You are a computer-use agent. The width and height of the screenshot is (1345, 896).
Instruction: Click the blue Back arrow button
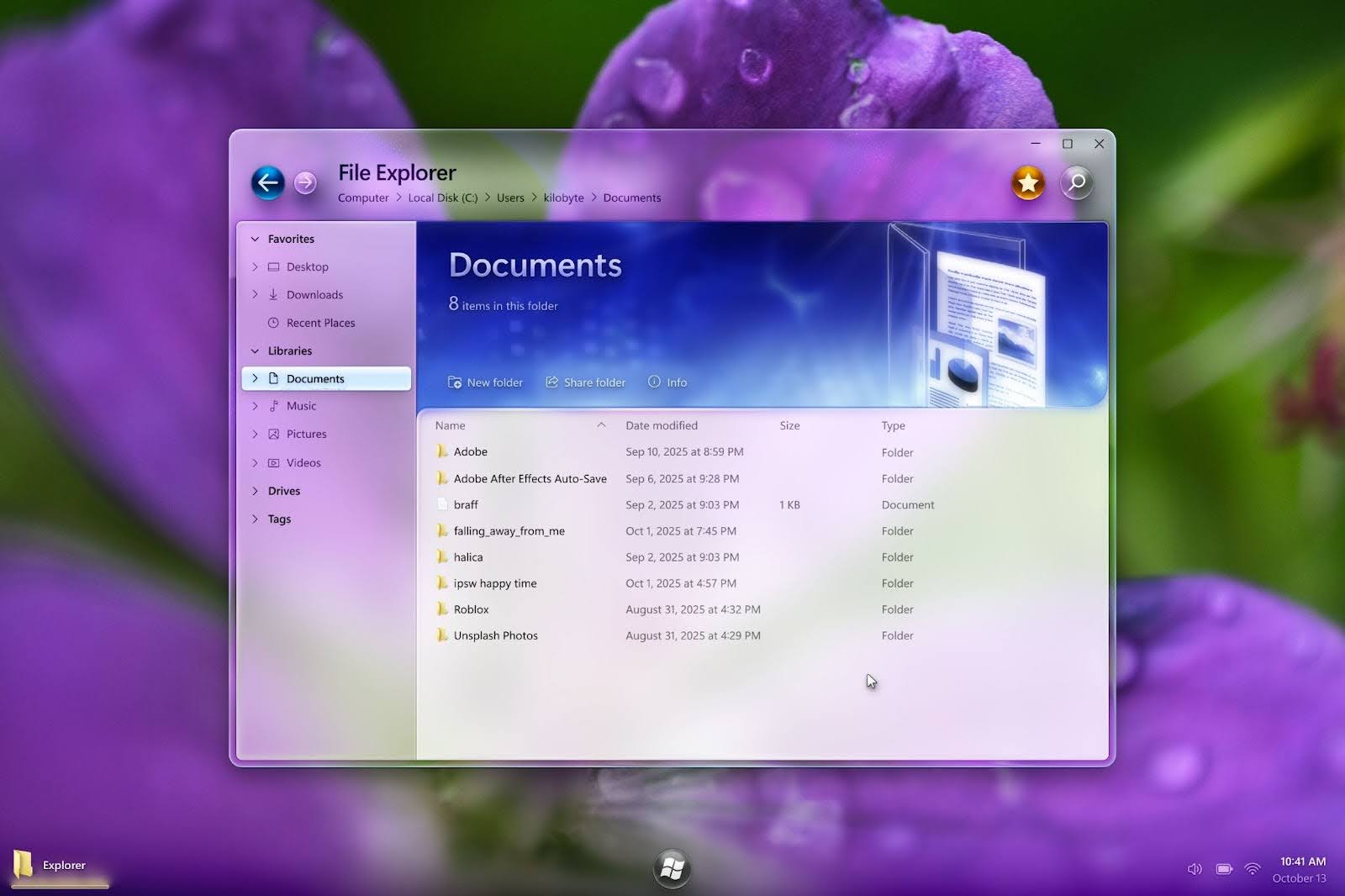coord(267,182)
